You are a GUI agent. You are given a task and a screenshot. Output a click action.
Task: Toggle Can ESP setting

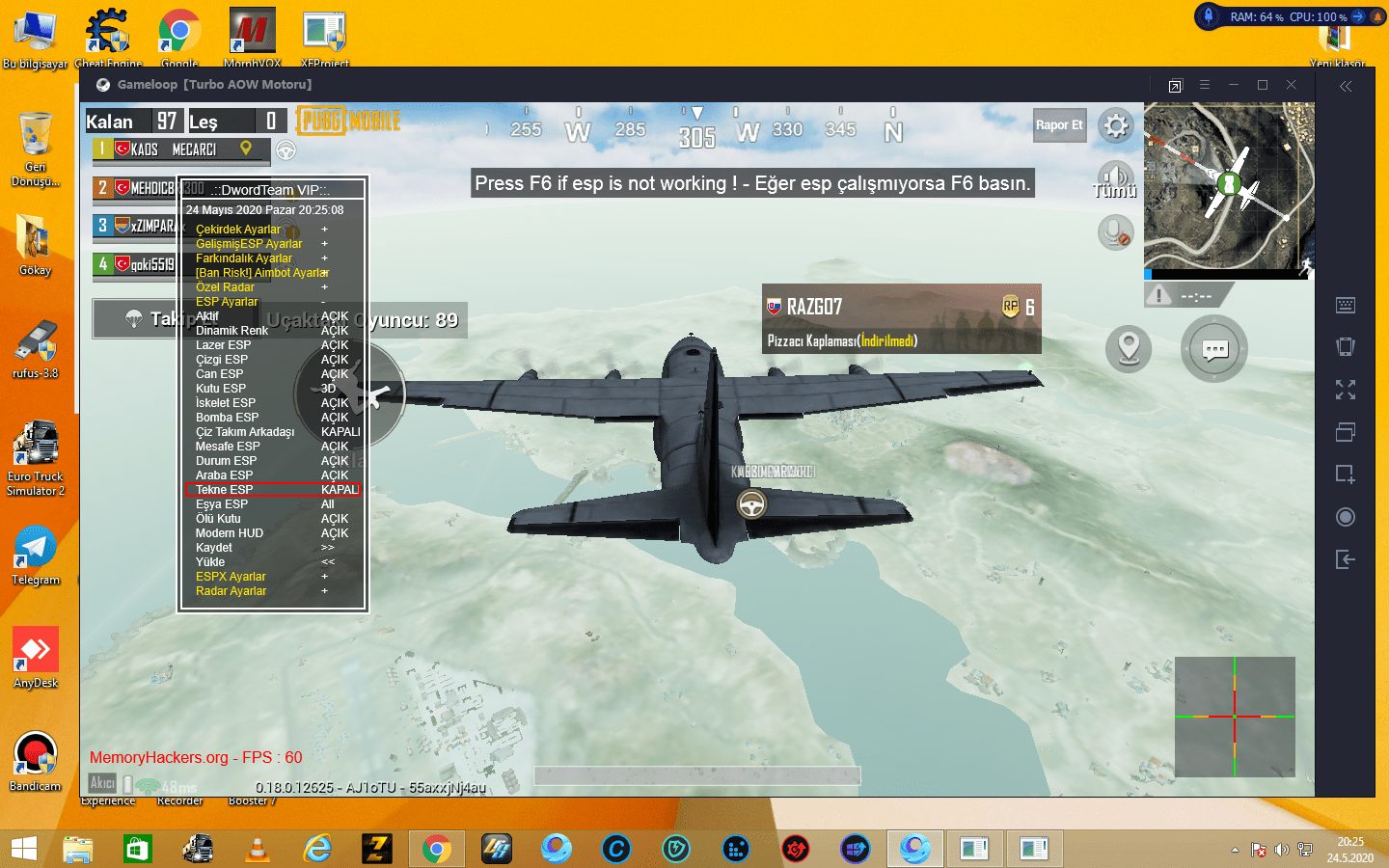(x=273, y=374)
